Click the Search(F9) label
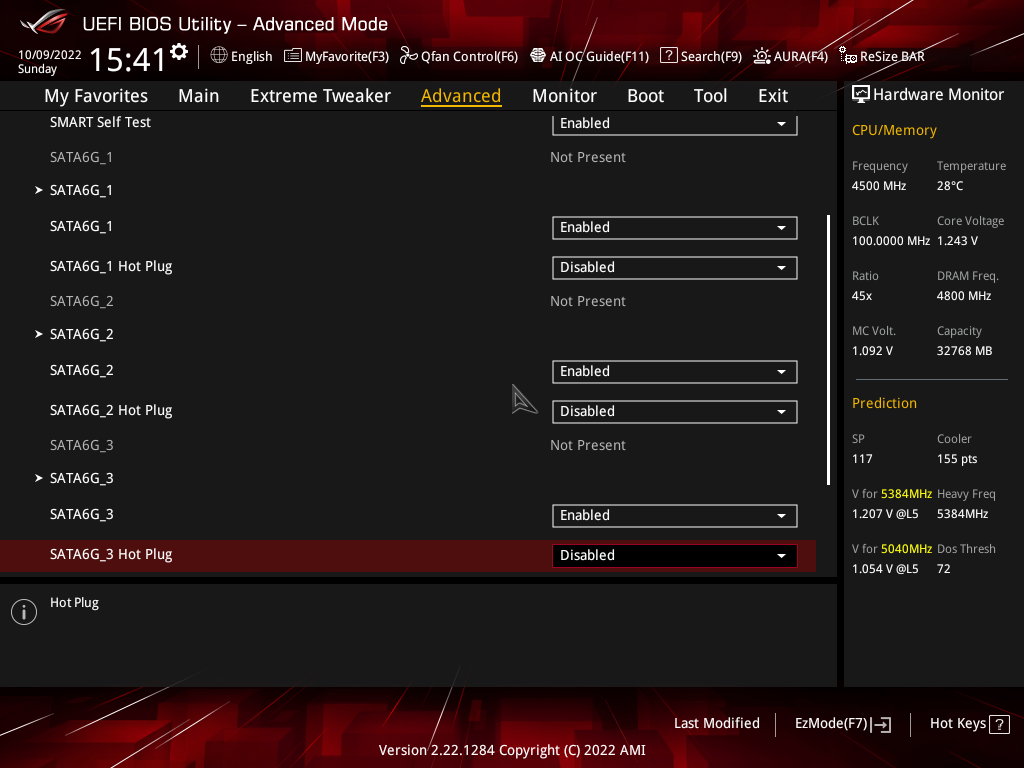Image resolution: width=1024 pixels, height=768 pixels. [711, 56]
